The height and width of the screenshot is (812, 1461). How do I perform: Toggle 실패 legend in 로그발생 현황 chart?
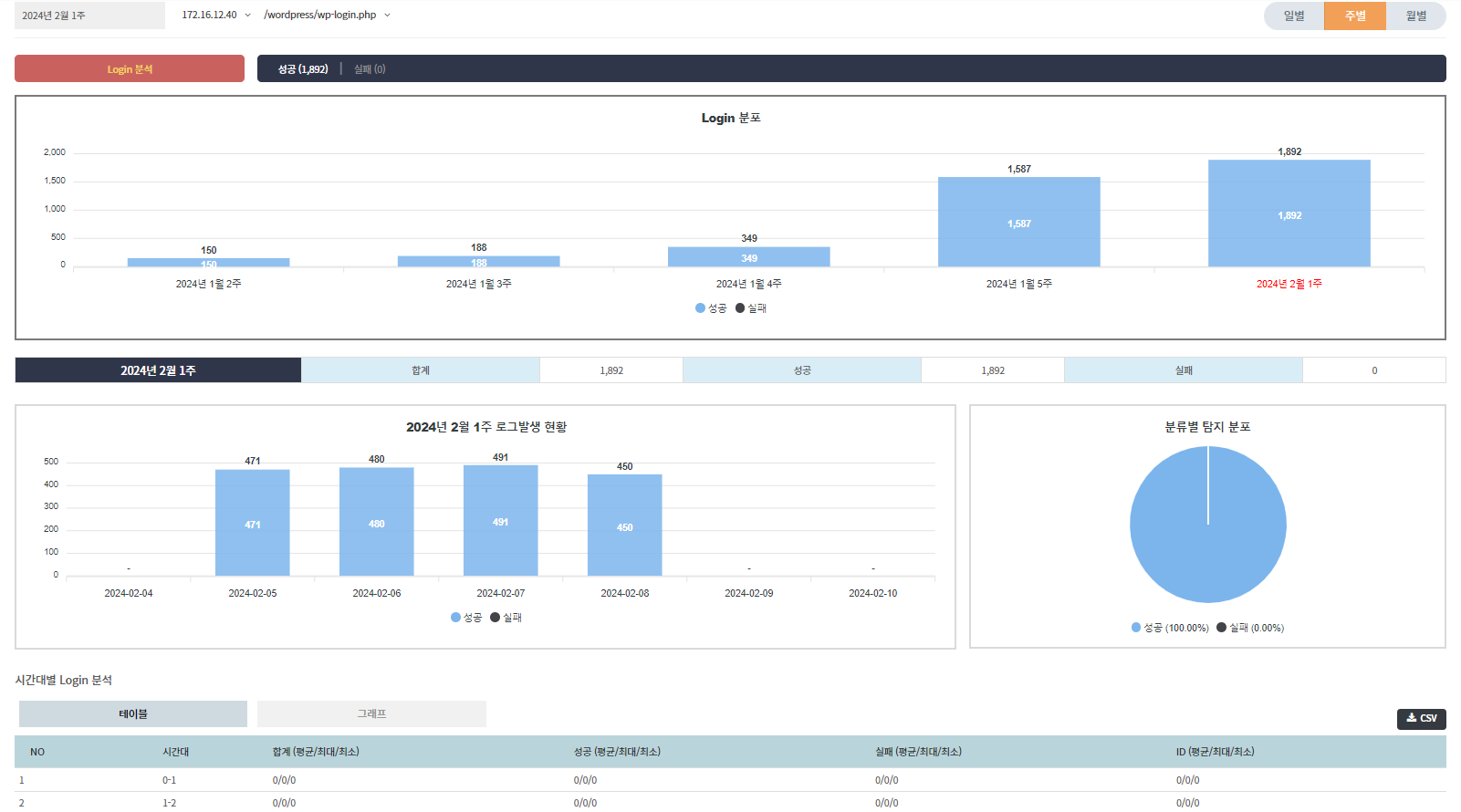tap(506, 618)
